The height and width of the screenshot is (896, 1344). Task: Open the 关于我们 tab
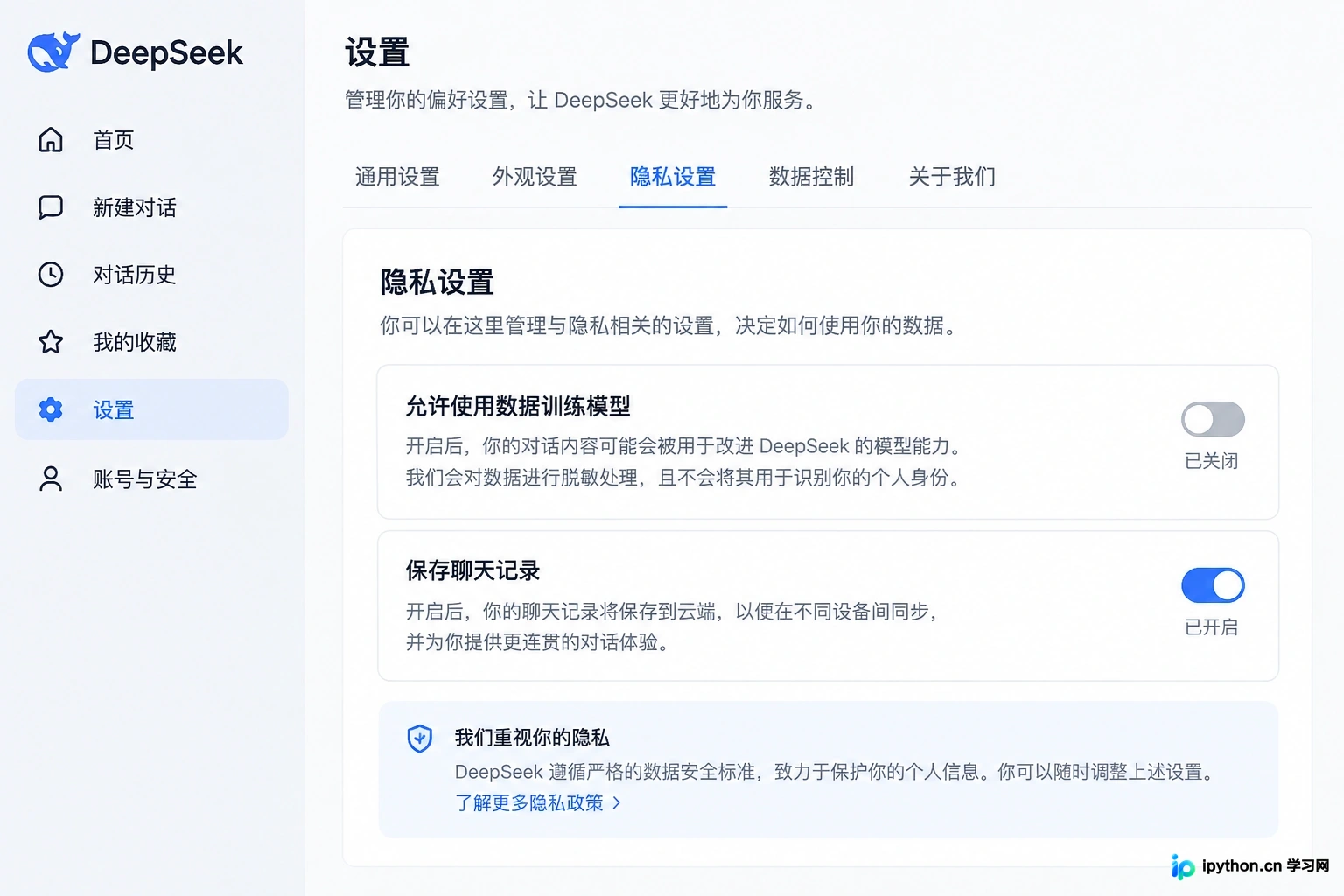[x=952, y=177]
